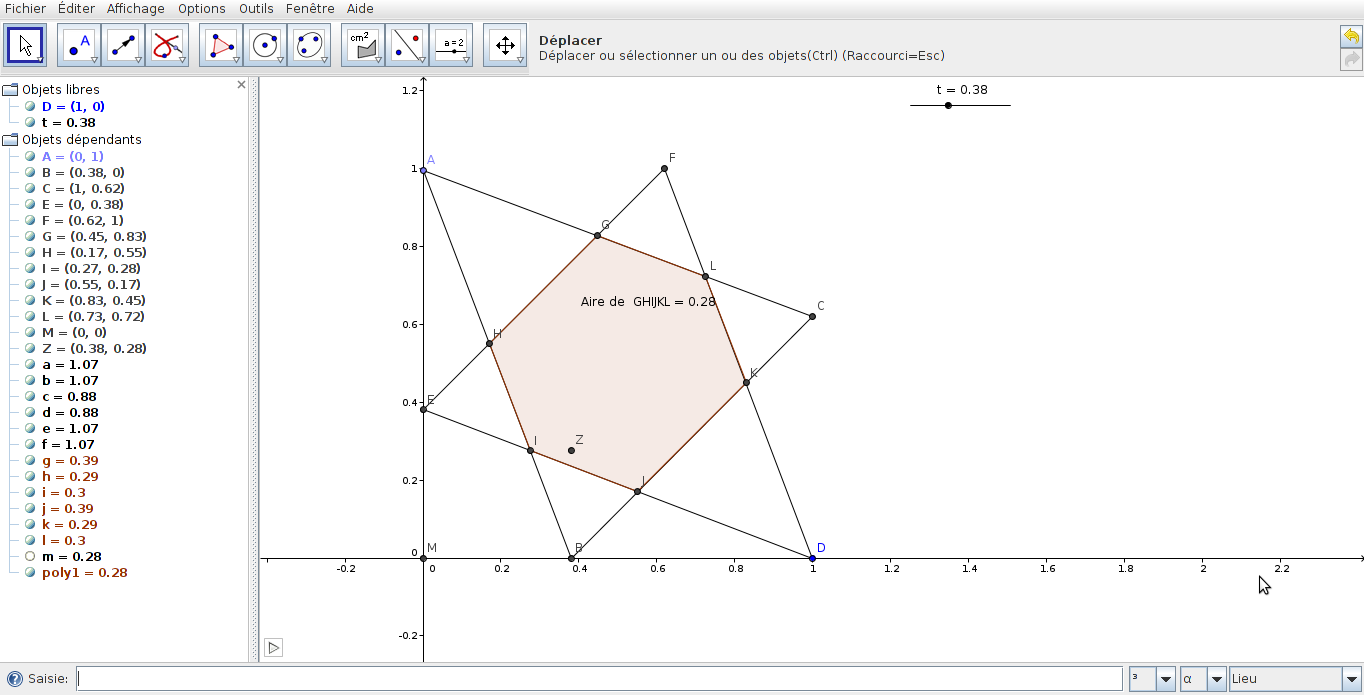Screen dimensions: 1364x695
Task: Click the t = 0.38 slider handle
Action: pos(948,105)
